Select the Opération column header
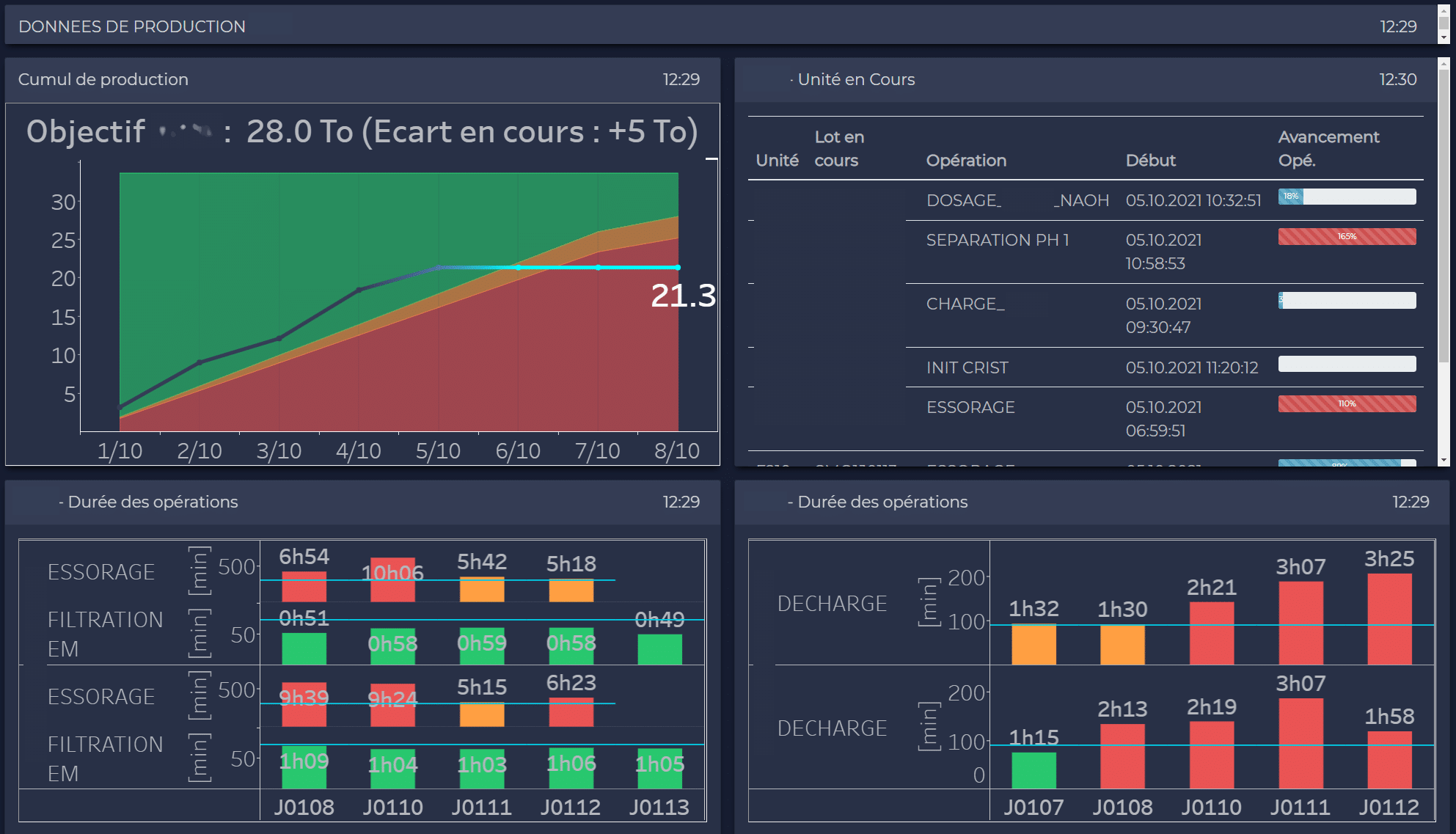This screenshot has width=1456, height=834. pyautogui.click(x=965, y=160)
